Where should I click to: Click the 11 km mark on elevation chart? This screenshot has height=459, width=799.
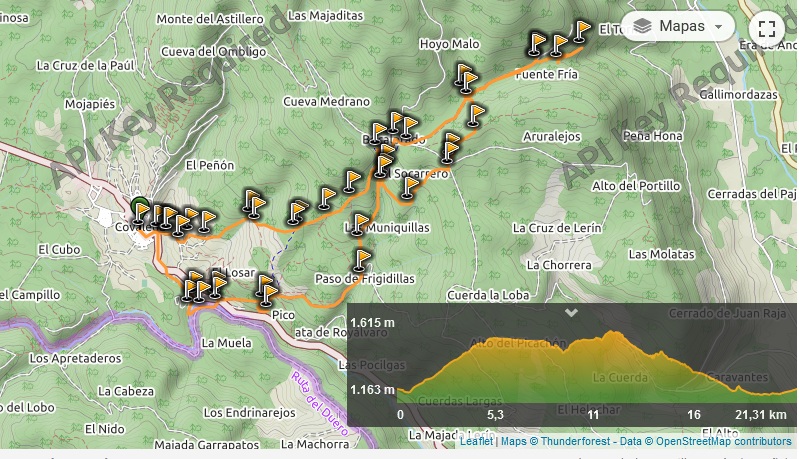(x=593, y=415)
